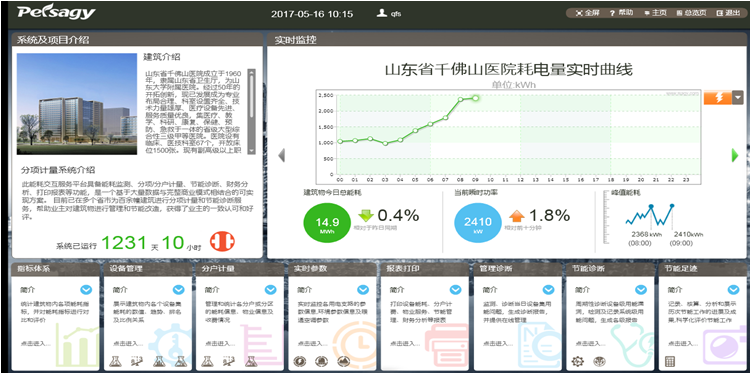This screenshot has height=374, width=751.
Task: Click 点击进入 in the 指标体系 card
Action: click(35, 344)
